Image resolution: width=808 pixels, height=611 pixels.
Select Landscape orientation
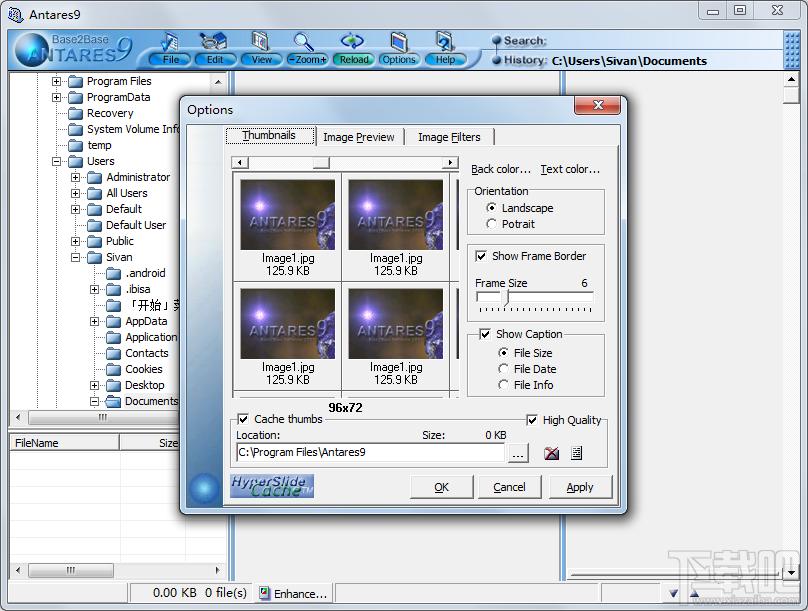tap(492, 208)
